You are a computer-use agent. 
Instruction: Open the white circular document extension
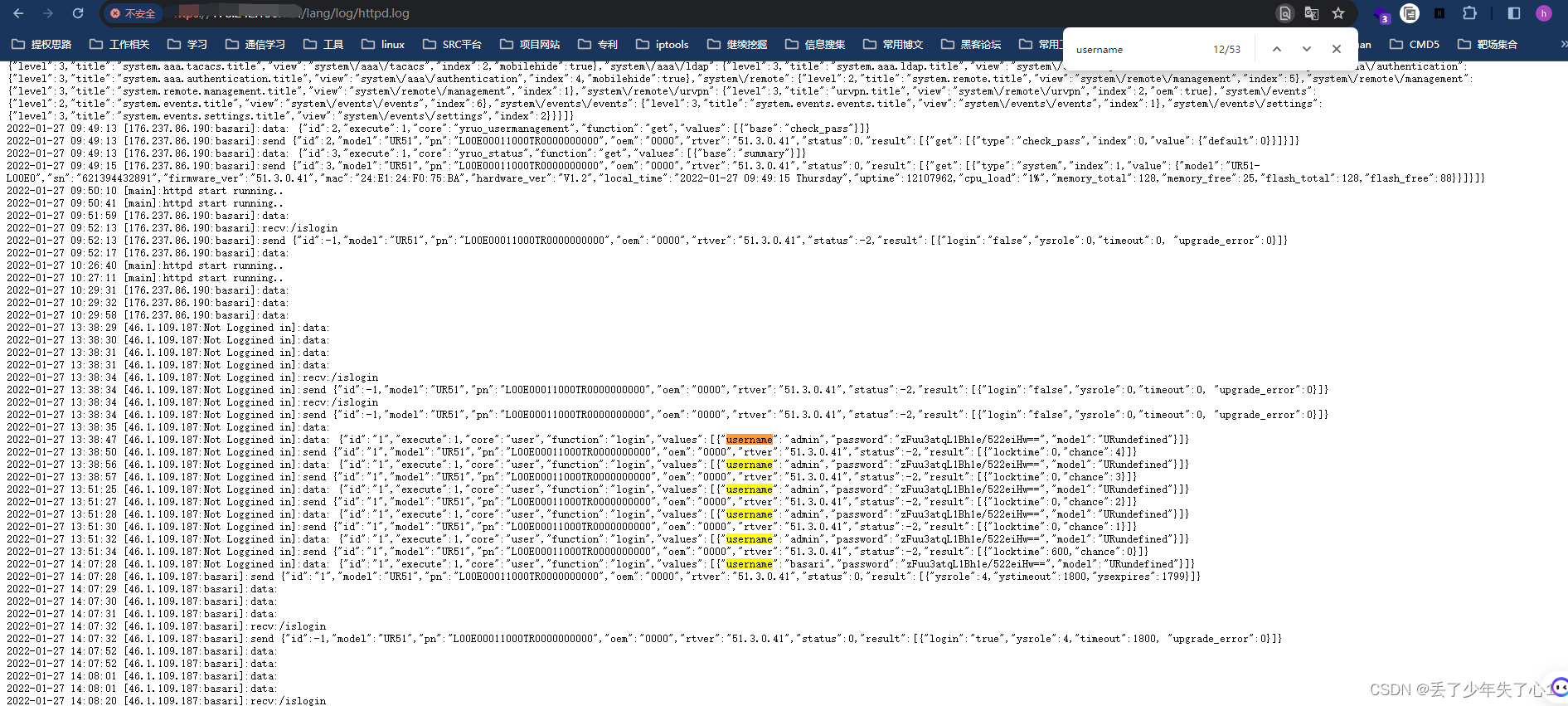click(x=1410, y=13)
